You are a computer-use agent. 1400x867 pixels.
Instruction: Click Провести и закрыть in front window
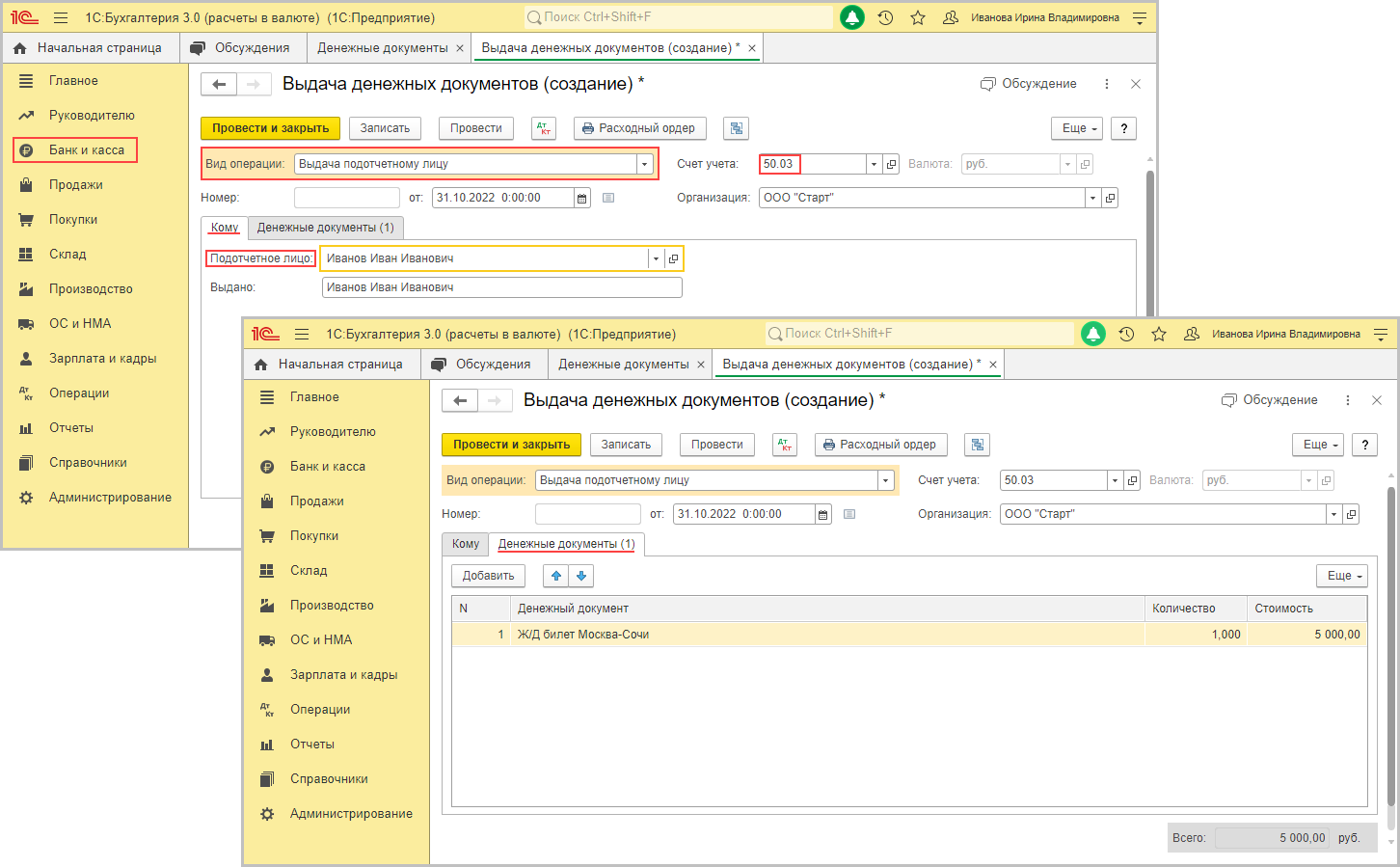pyautogui.click(x=511, y=445)
